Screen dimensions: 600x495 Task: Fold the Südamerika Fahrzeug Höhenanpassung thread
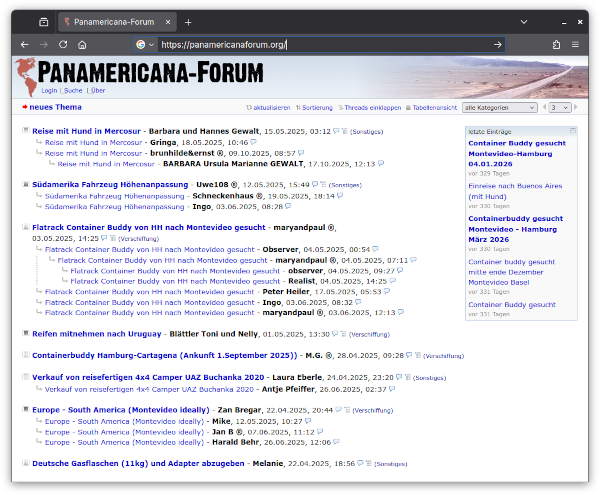26,184
